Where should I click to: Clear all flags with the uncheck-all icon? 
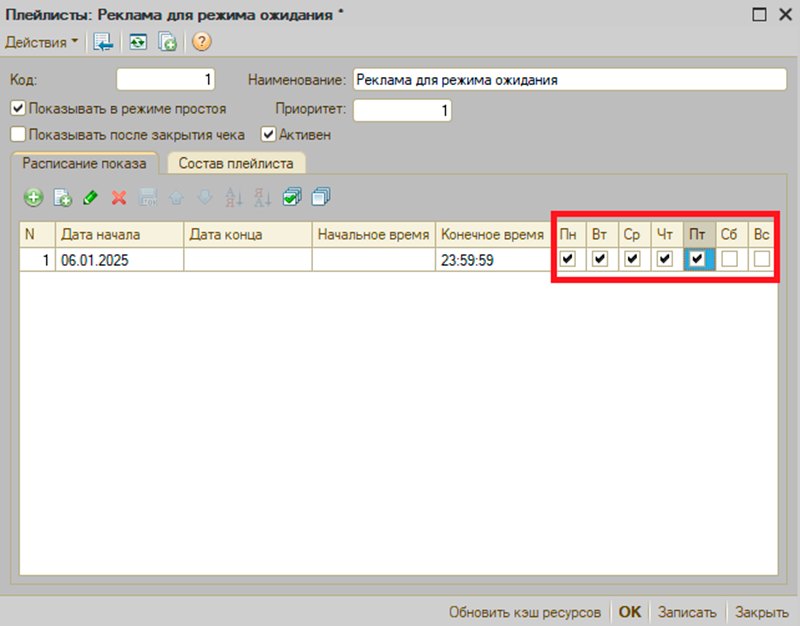click(321, 197)
